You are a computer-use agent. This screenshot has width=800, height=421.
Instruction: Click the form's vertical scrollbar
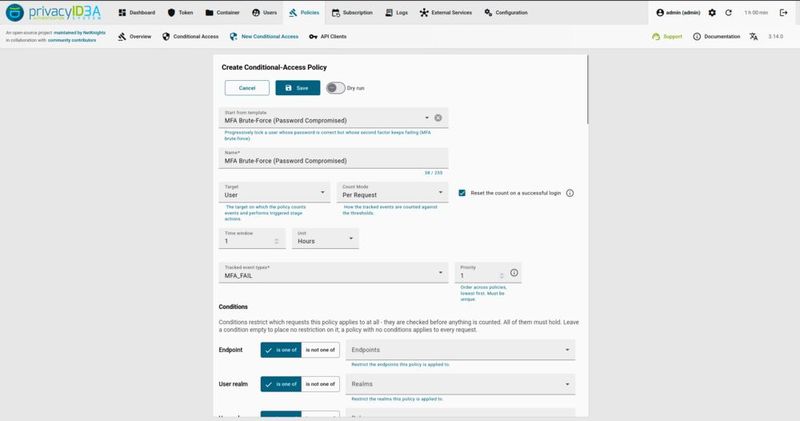click(x=588, y=90)
